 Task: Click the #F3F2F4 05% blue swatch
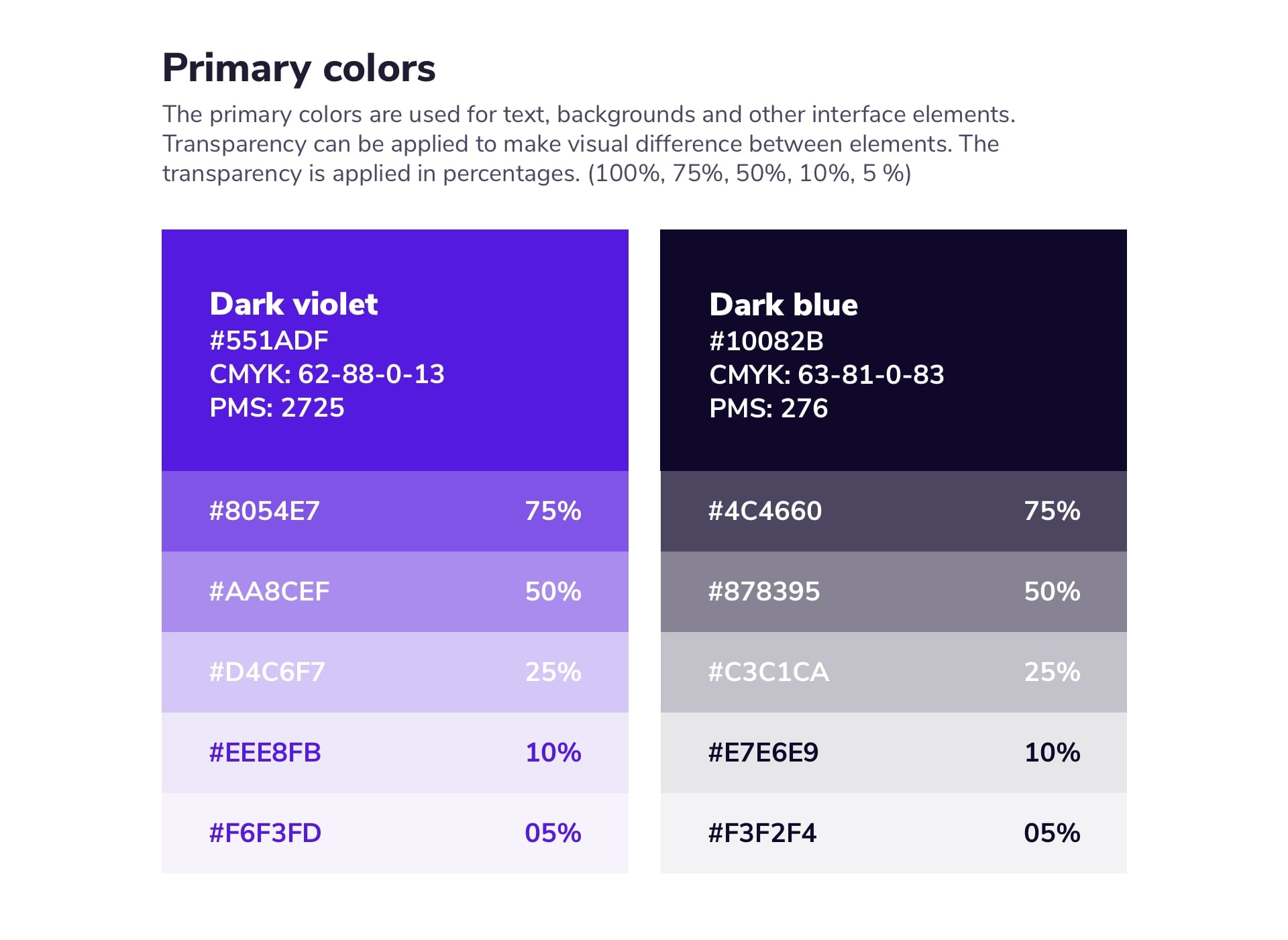click(x=894, y=833)
